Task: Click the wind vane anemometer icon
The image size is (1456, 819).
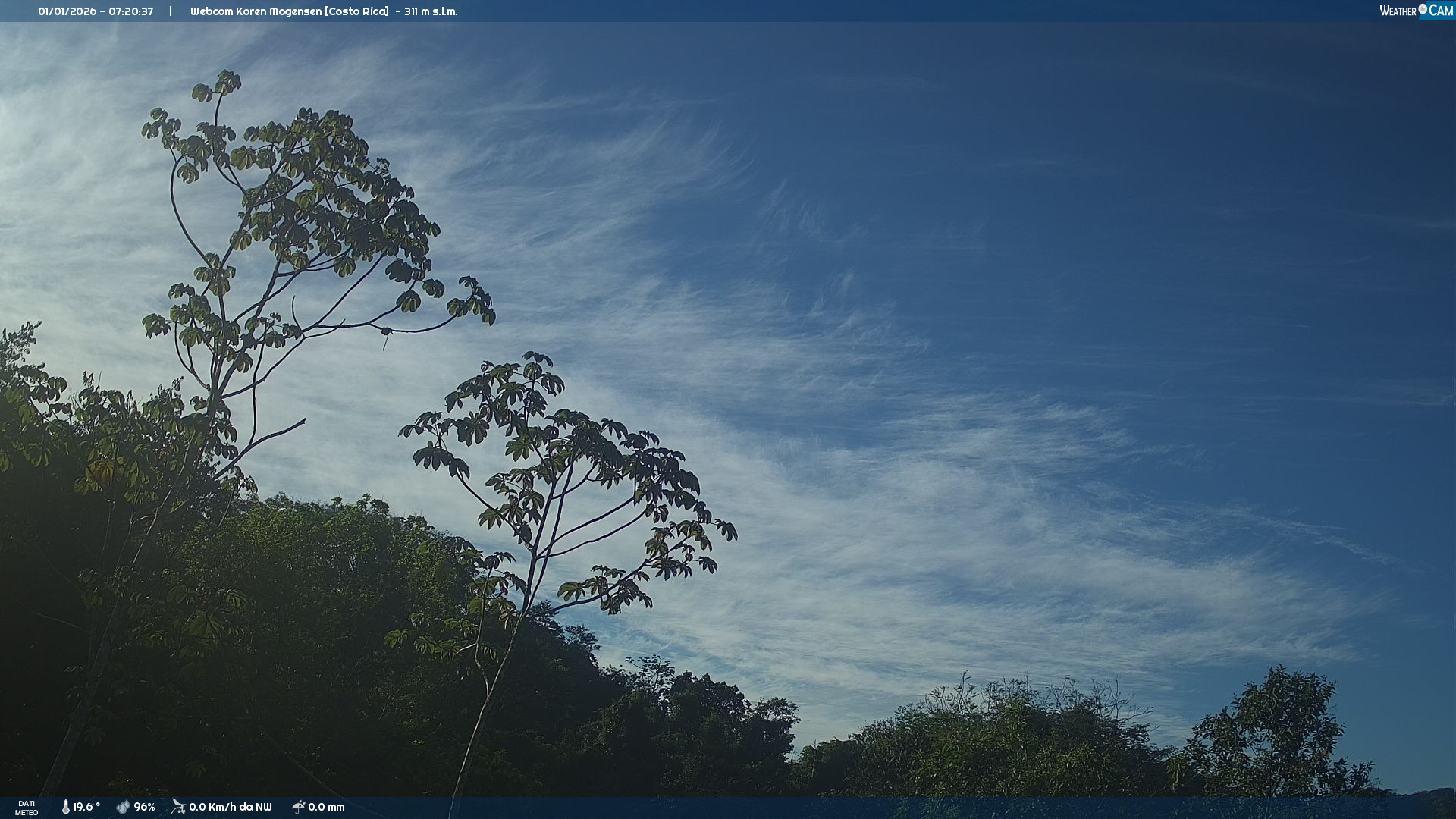Action: click(x=178, y=807)
